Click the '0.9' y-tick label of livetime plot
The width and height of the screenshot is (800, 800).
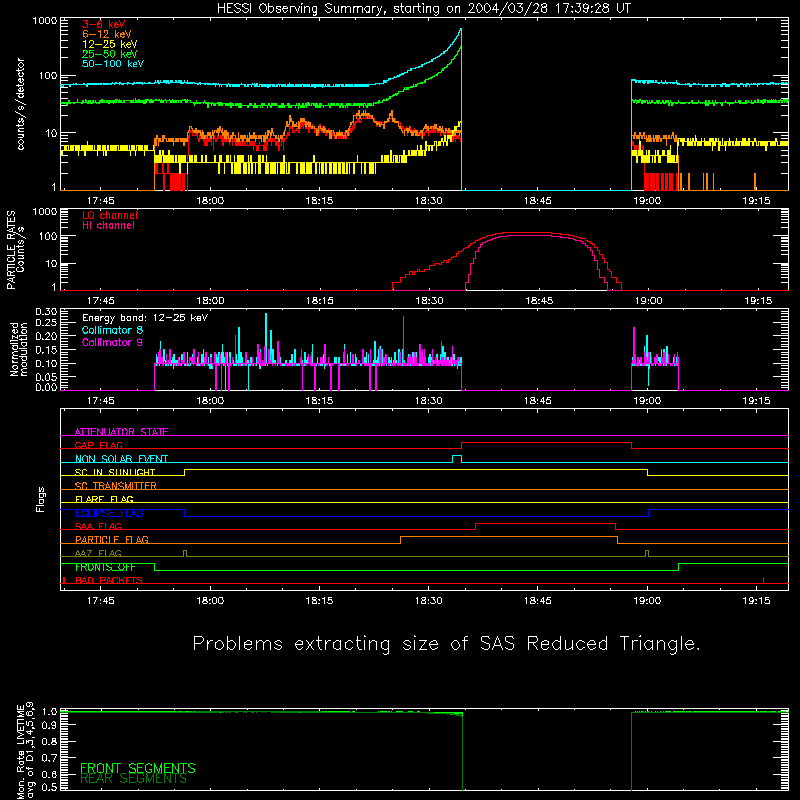coord(49,724)
